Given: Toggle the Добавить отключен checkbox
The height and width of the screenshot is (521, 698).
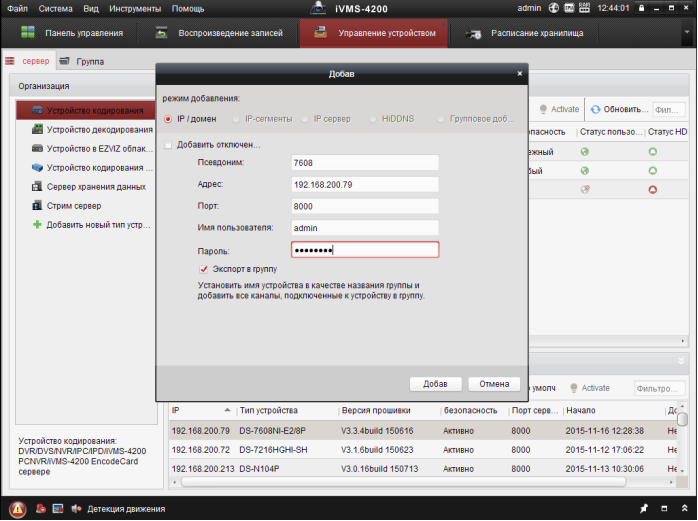Looking at the screenshot, I should tap(168, 145).
